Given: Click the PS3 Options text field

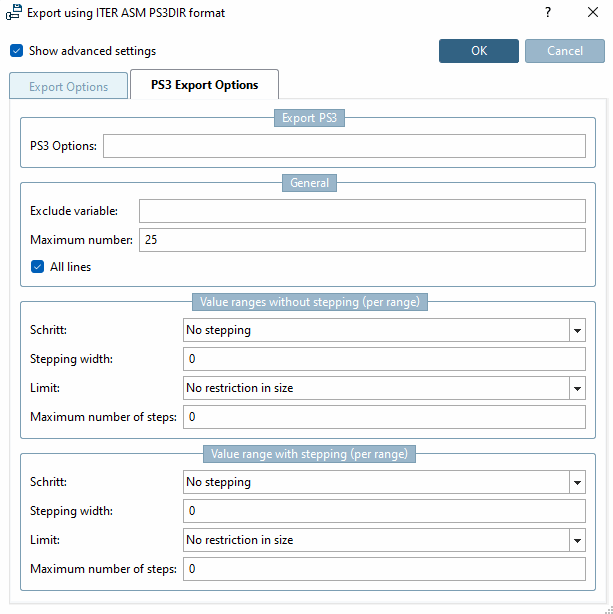Looking at the screenshot, I should point(344,147).
